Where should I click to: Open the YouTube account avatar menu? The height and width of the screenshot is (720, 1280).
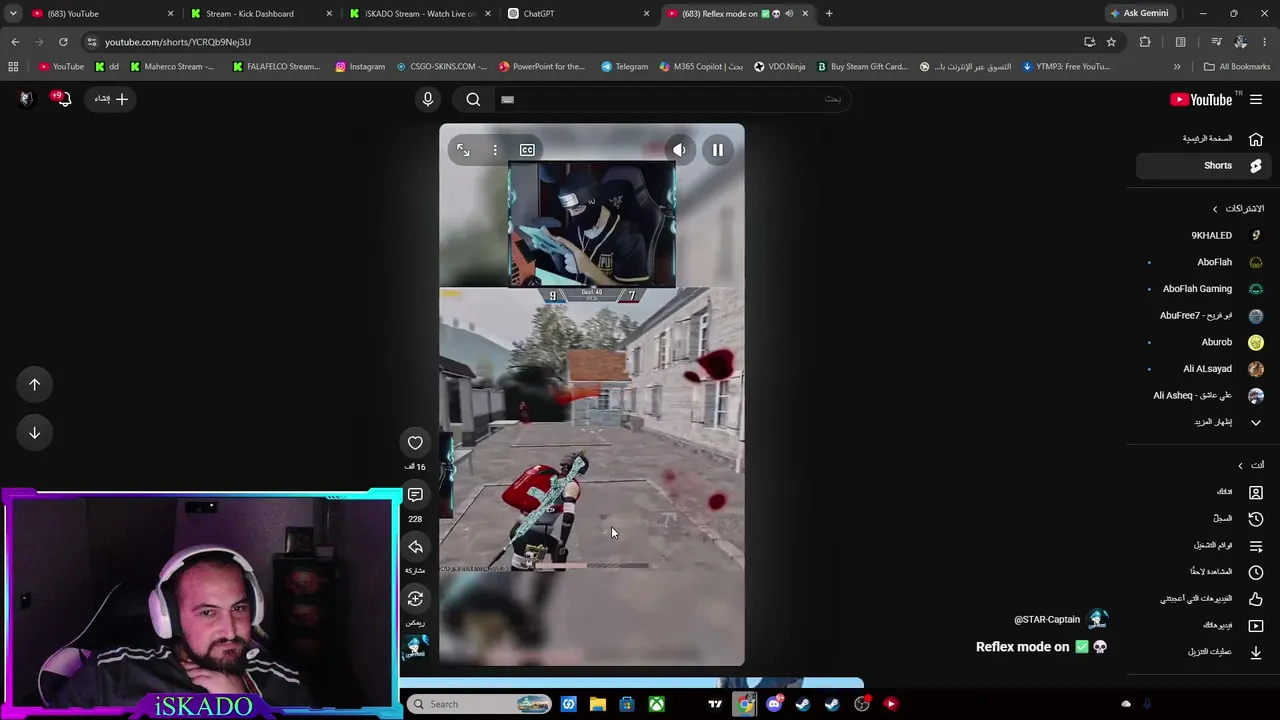(x=26, y=99)
